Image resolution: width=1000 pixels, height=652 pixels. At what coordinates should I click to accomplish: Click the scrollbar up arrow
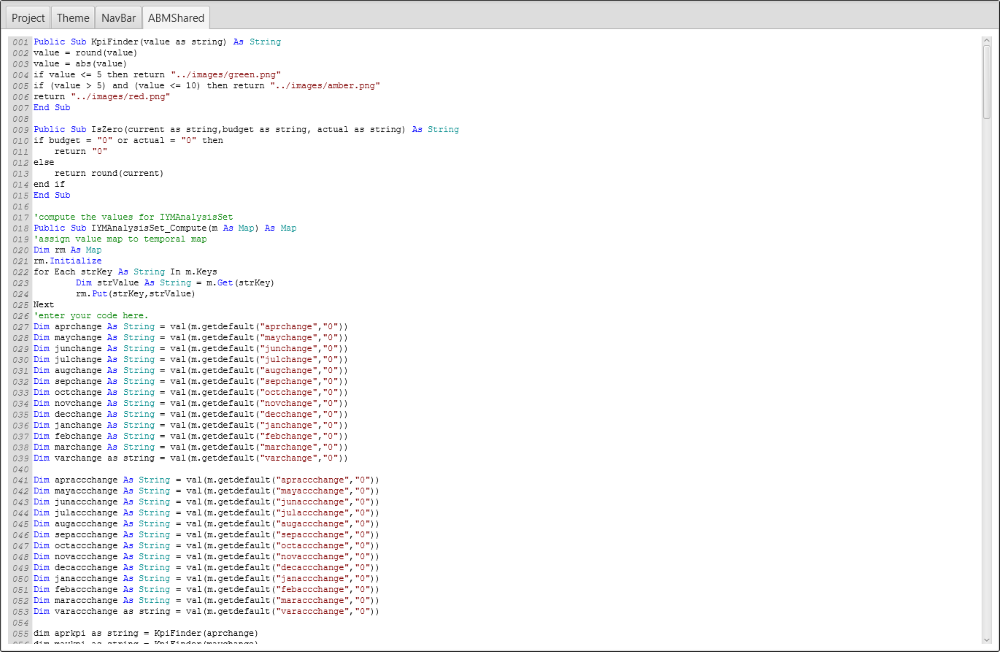coord(987,41)
